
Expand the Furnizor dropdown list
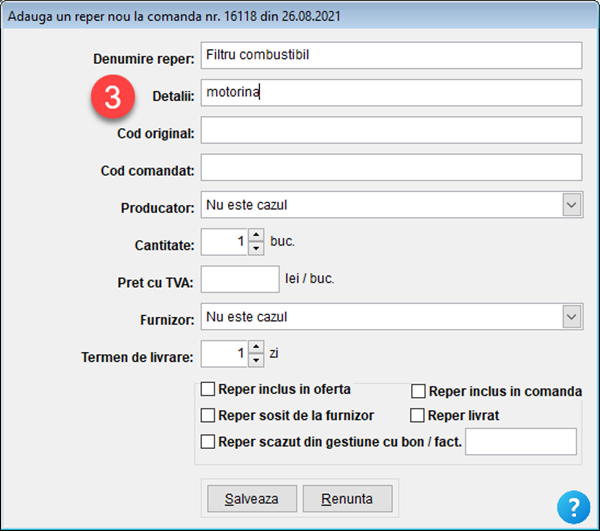571,317
